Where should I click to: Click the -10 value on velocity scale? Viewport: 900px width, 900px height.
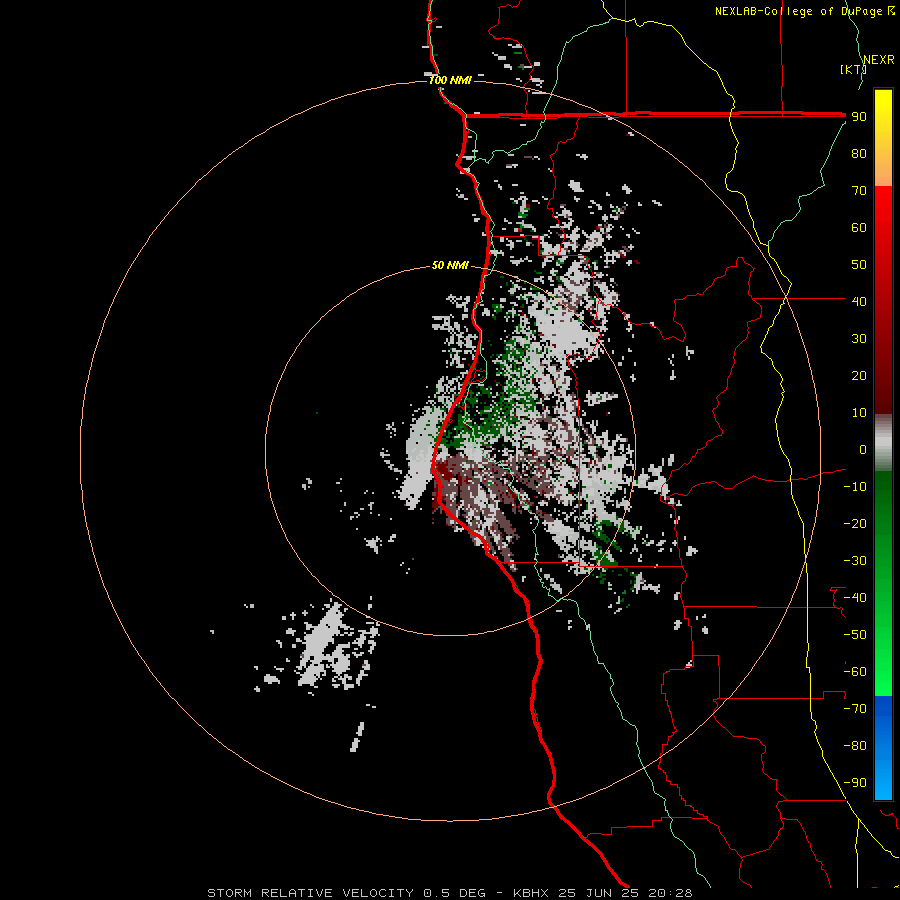coord(855,487)
